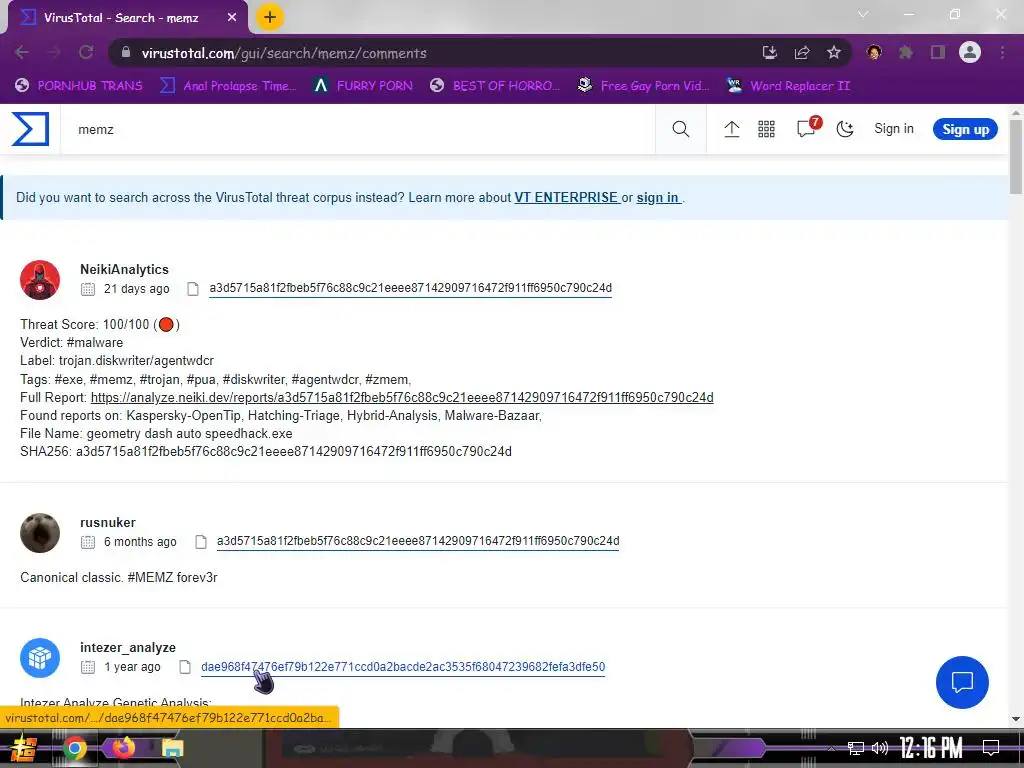Open the BEST OF HORRO... bookmark

click(x=495, y=86)
